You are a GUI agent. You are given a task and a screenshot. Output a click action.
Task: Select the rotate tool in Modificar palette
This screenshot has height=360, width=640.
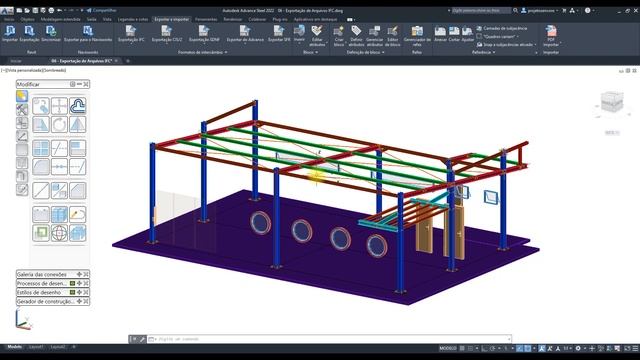(59, 124)
